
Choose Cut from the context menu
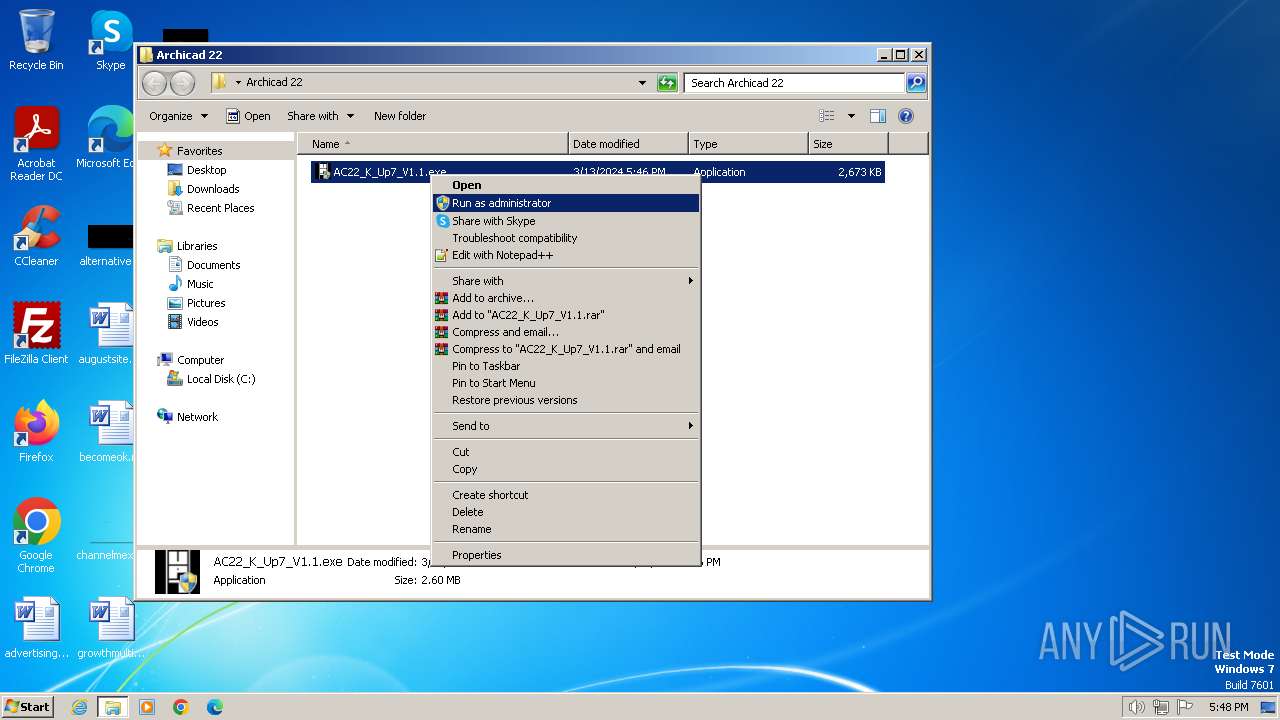565,452
